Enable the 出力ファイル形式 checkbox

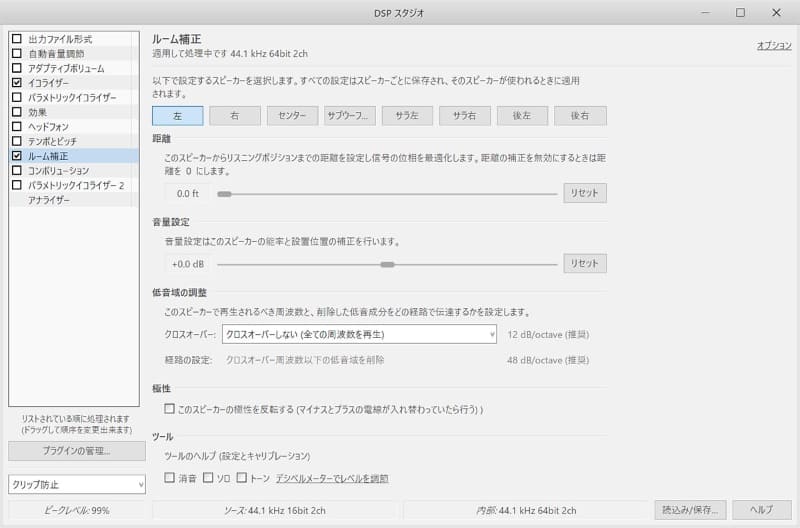pos(17,39)
